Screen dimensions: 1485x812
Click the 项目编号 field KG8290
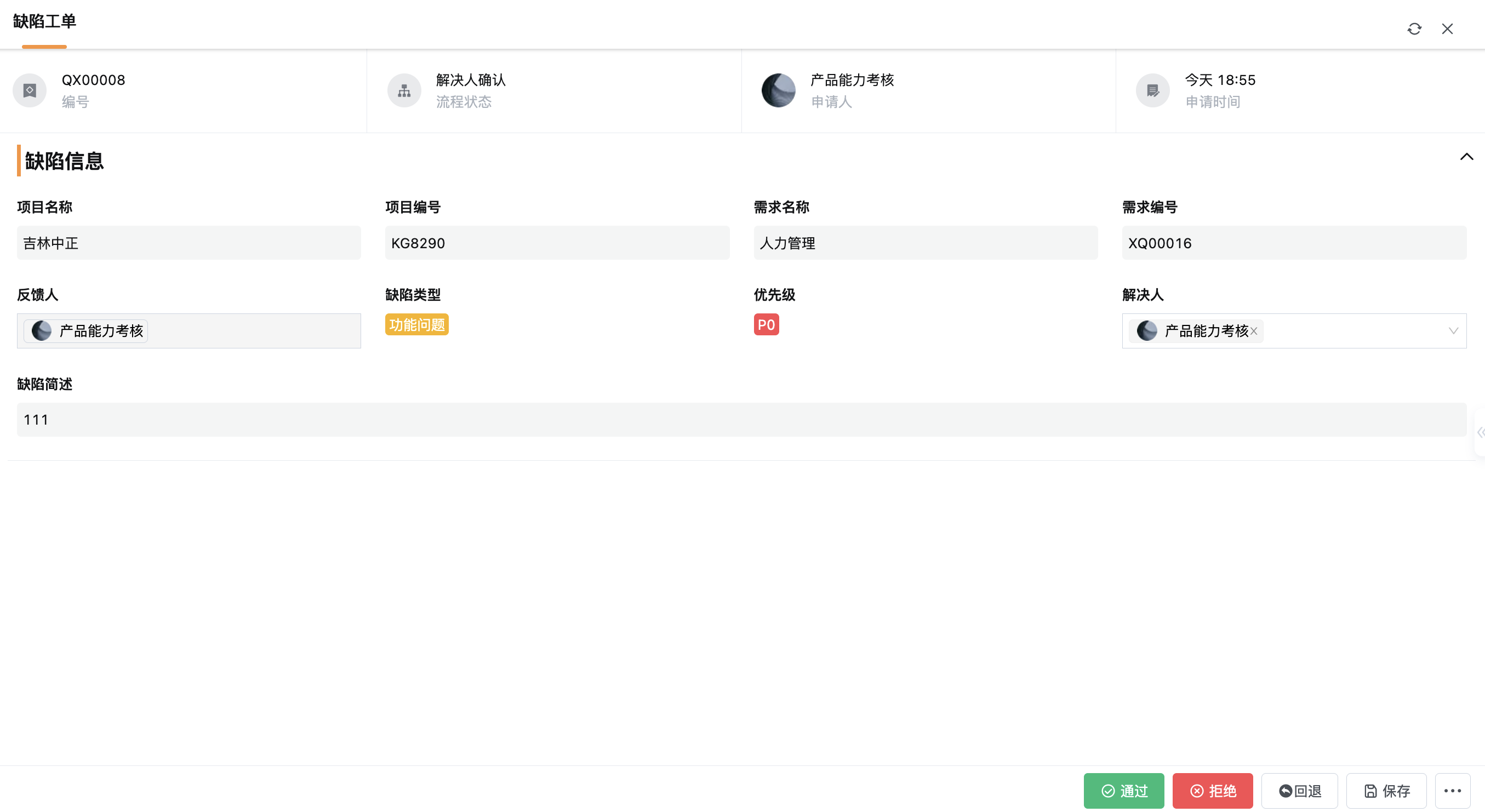(557, 243)
